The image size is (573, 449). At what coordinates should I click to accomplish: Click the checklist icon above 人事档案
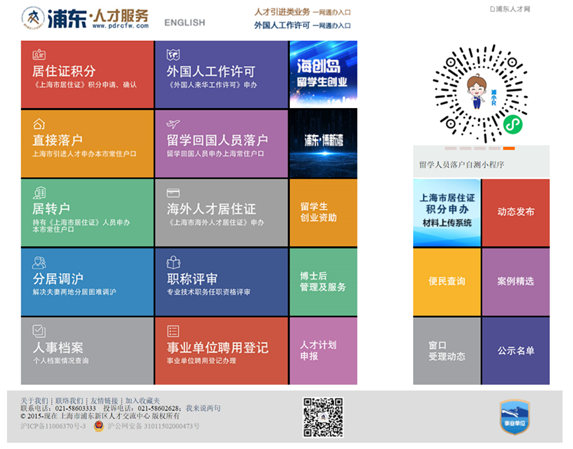39,331
